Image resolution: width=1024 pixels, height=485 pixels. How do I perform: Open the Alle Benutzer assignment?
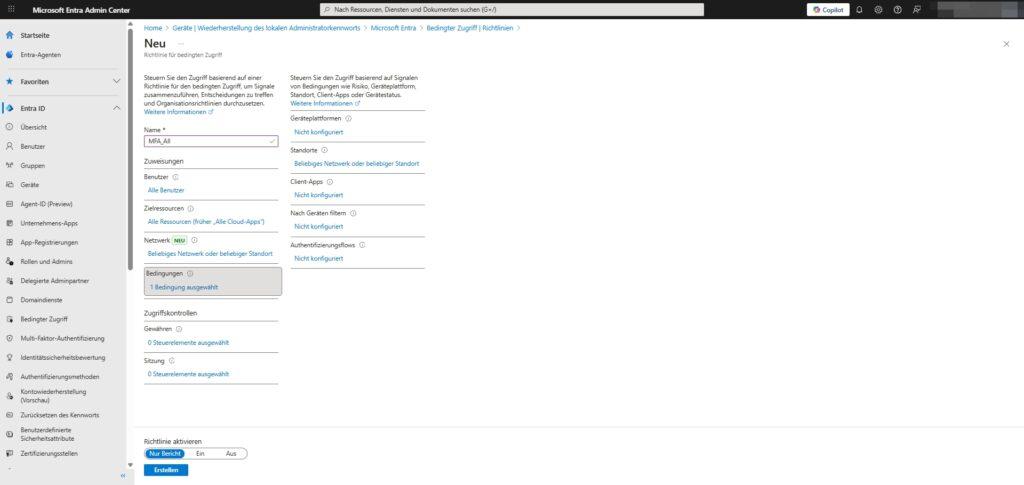pos(166,190)
